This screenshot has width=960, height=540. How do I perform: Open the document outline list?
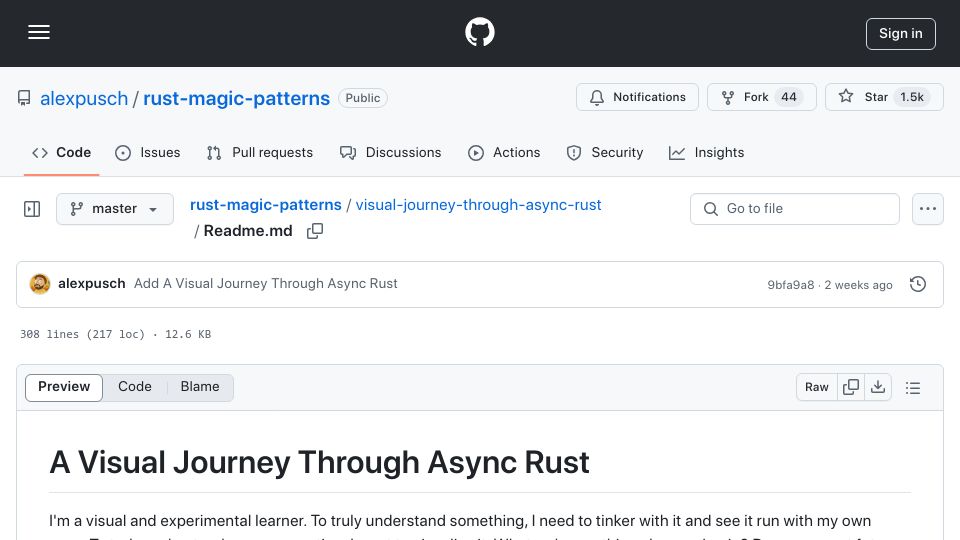point(913,388)
